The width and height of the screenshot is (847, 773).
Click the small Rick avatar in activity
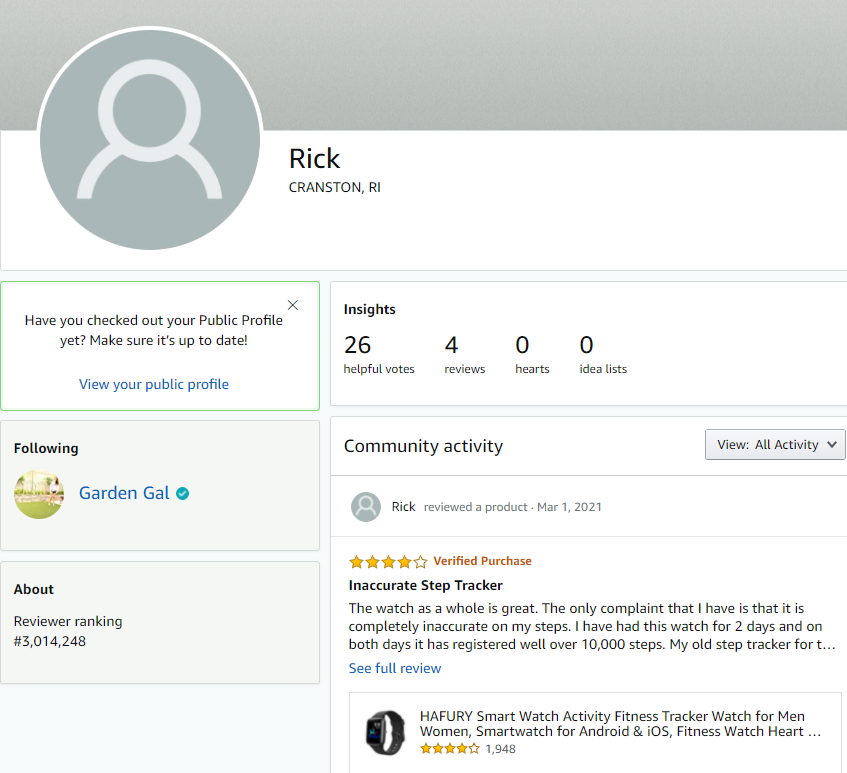(366, 507)
